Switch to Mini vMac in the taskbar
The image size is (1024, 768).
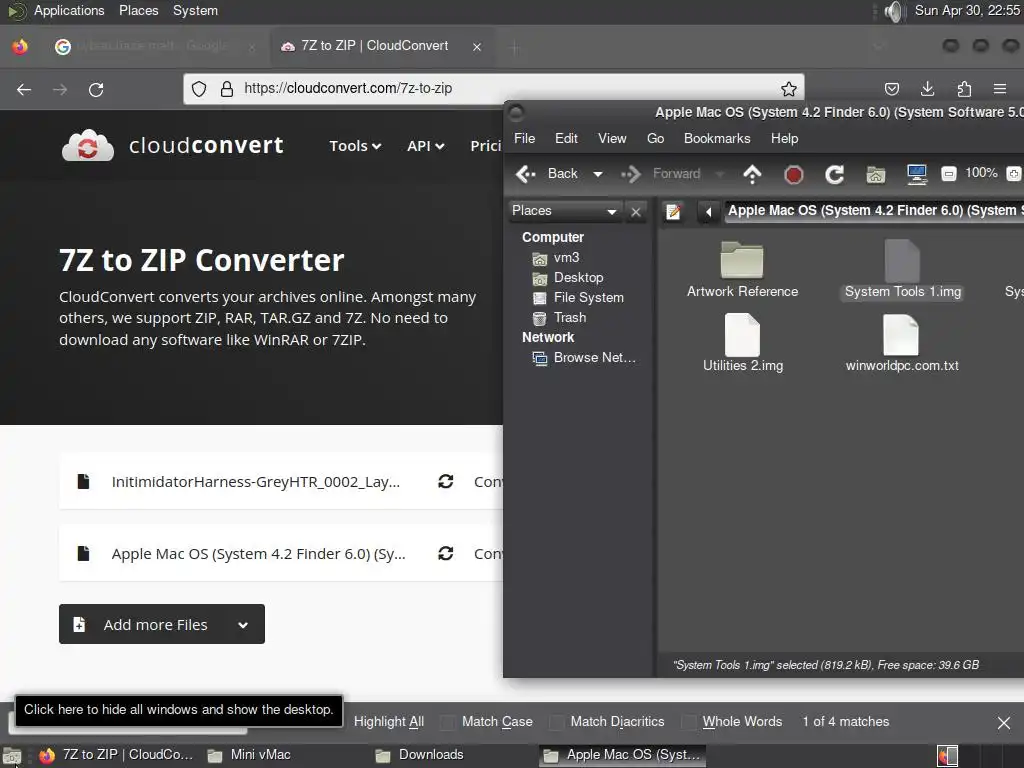(x=249, y=755)
